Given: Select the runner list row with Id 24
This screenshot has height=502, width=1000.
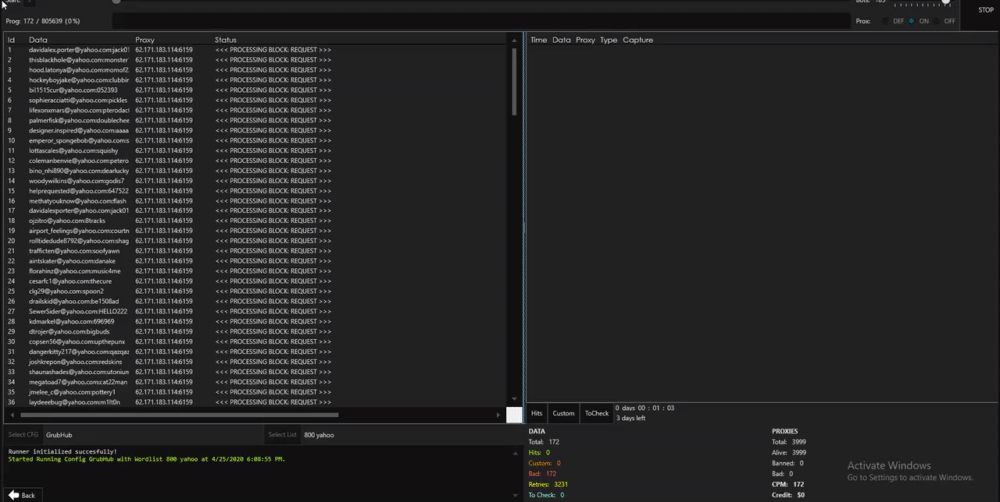Looking at the screenshot, I should point(255,281).
